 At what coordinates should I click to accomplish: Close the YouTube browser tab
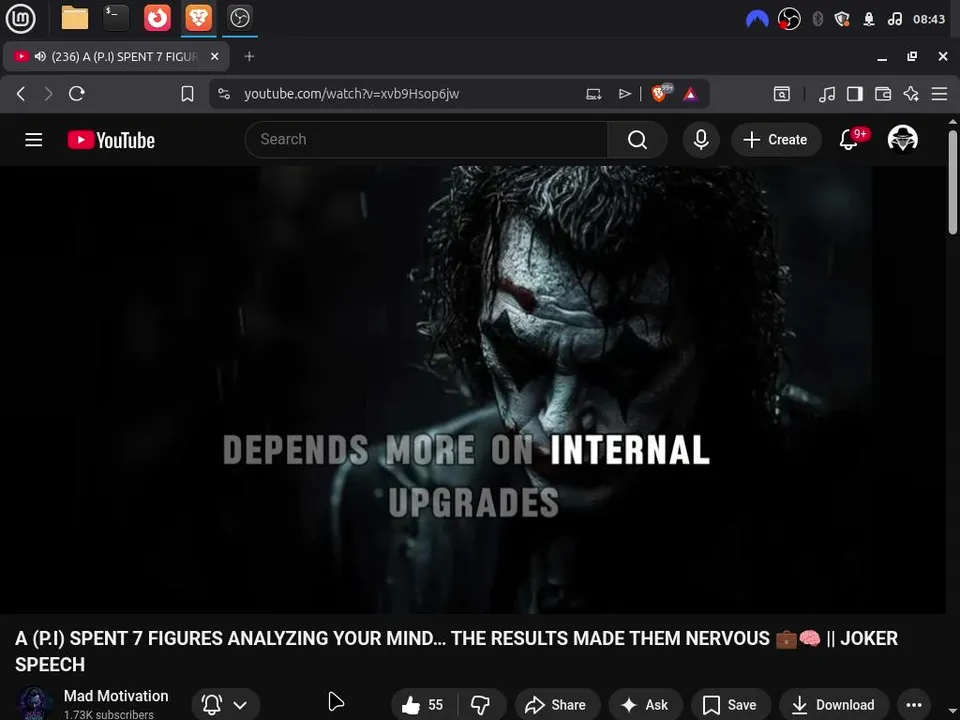[214, 56]
